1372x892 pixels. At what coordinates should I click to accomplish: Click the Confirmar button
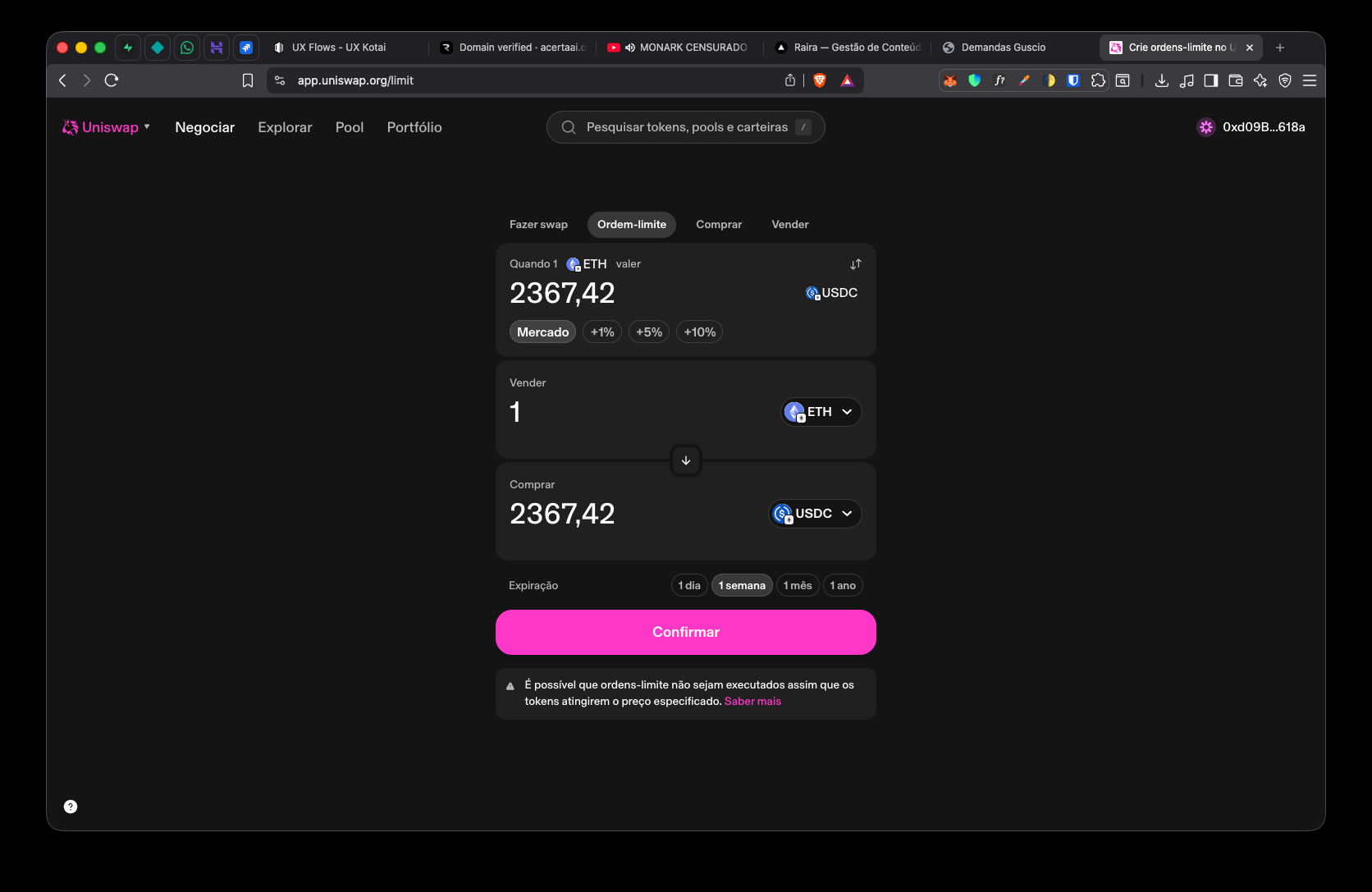click(x=686, y=632)
